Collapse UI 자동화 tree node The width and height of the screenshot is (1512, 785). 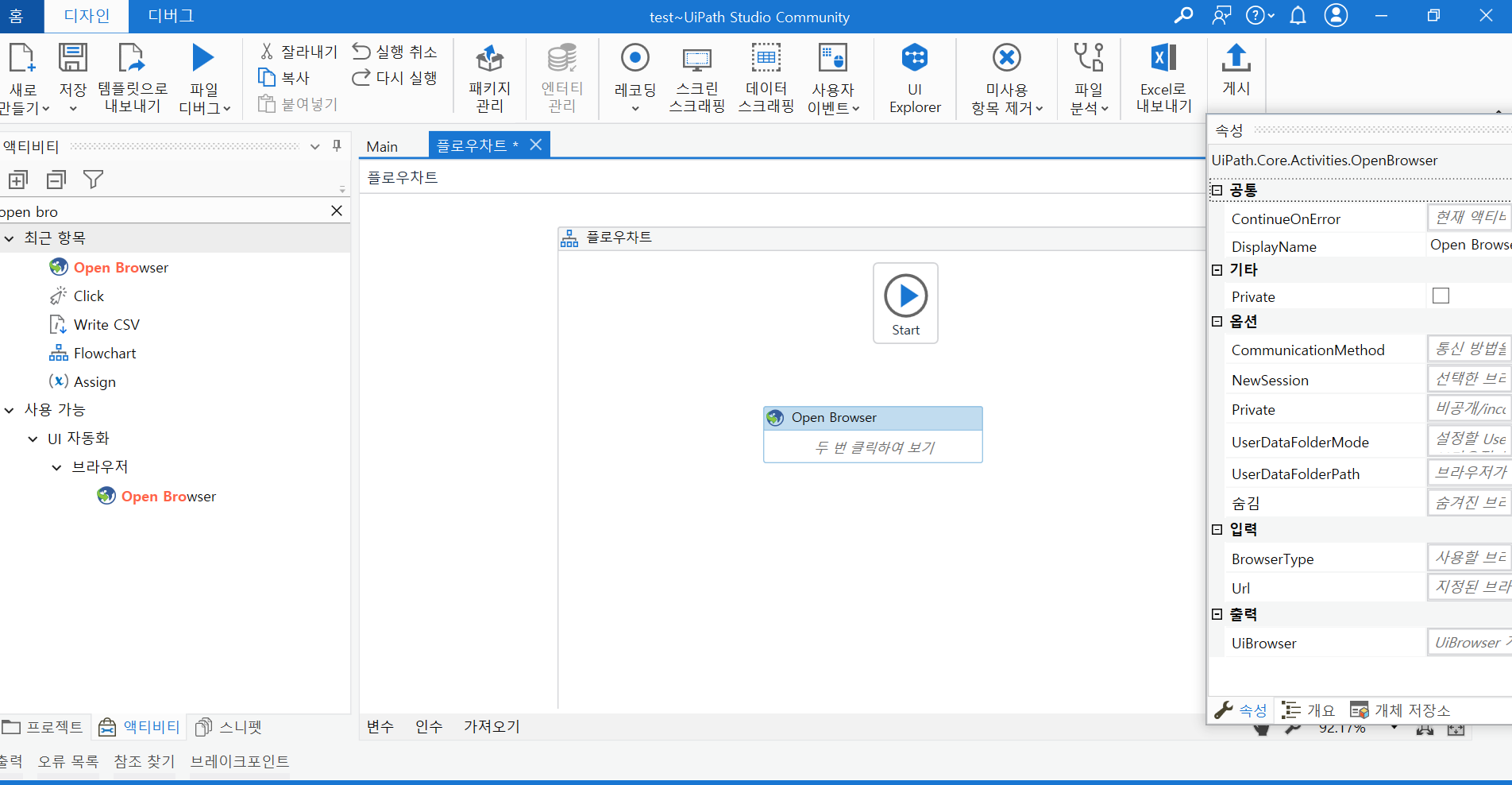tap(33, 439)
